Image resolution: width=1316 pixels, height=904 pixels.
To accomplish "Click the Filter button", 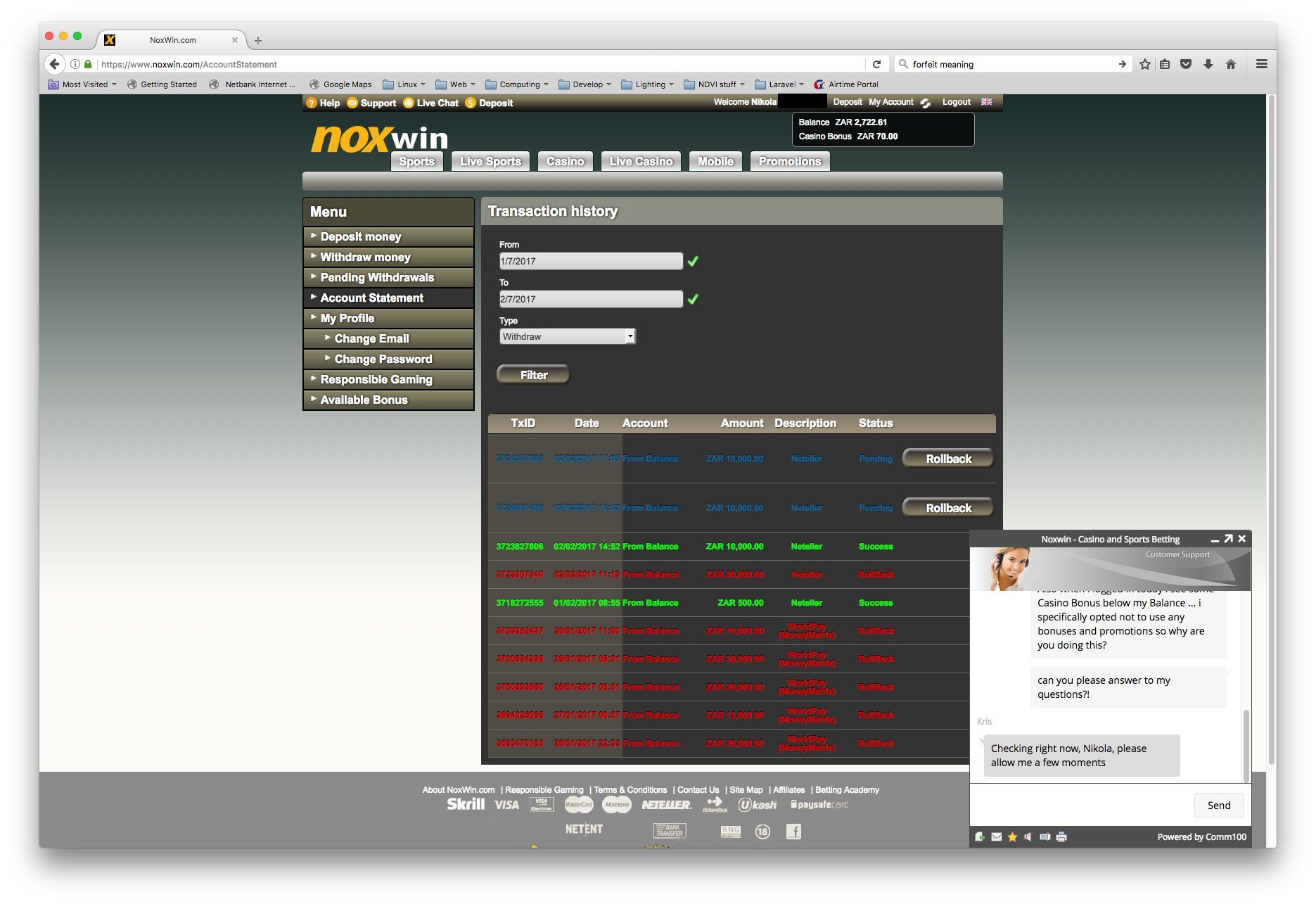I will click(533, 375).
